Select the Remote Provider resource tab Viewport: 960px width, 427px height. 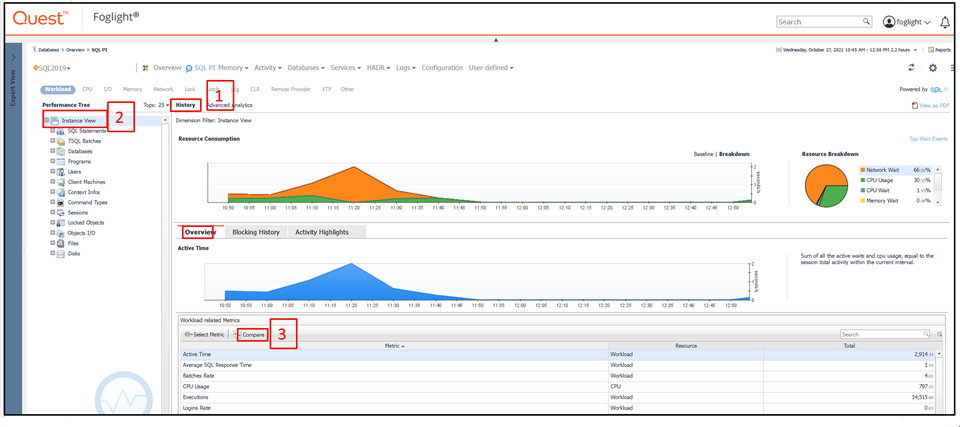(291, 89)
